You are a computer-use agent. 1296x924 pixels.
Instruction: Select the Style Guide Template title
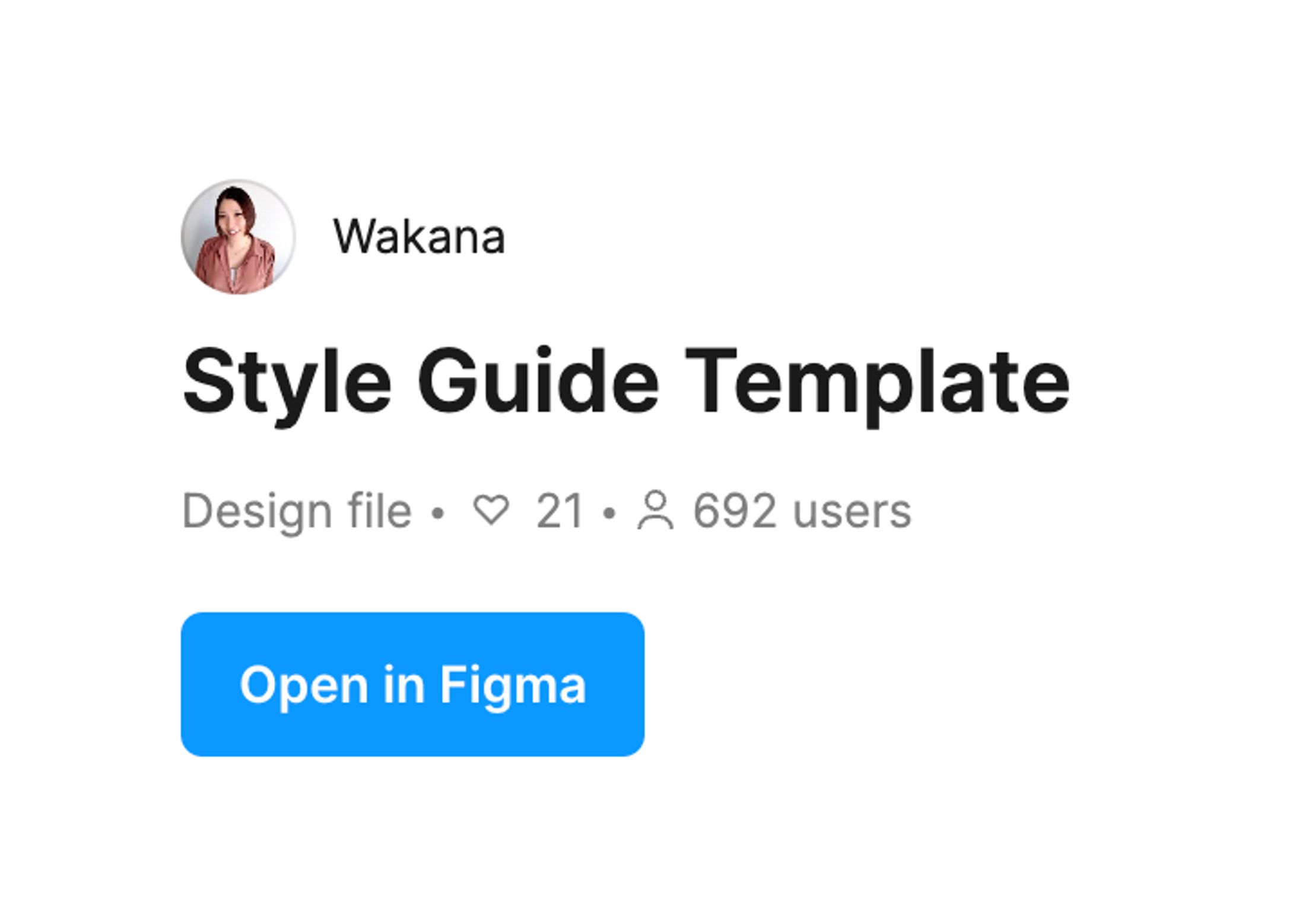coord(626,383)
